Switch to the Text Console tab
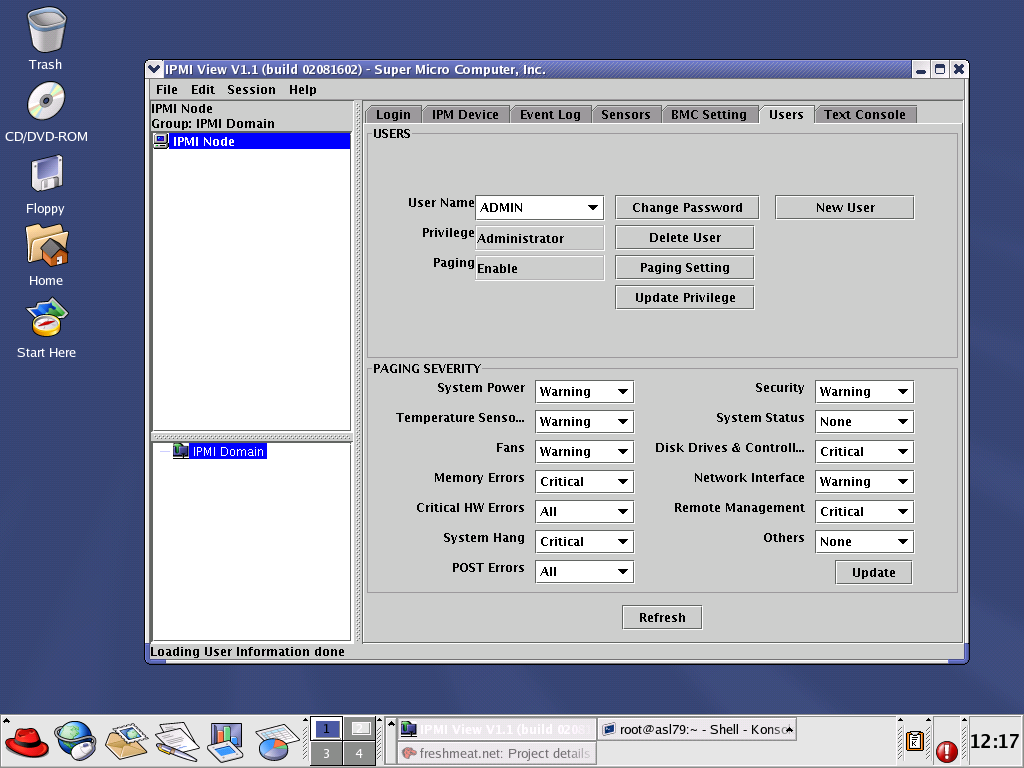The width and height of the screenshot is (1024, 768). pos(865,114)
